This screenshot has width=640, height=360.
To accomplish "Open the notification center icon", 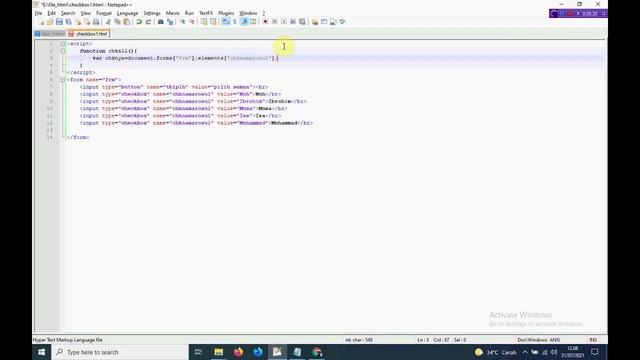I will click(595, 352).
